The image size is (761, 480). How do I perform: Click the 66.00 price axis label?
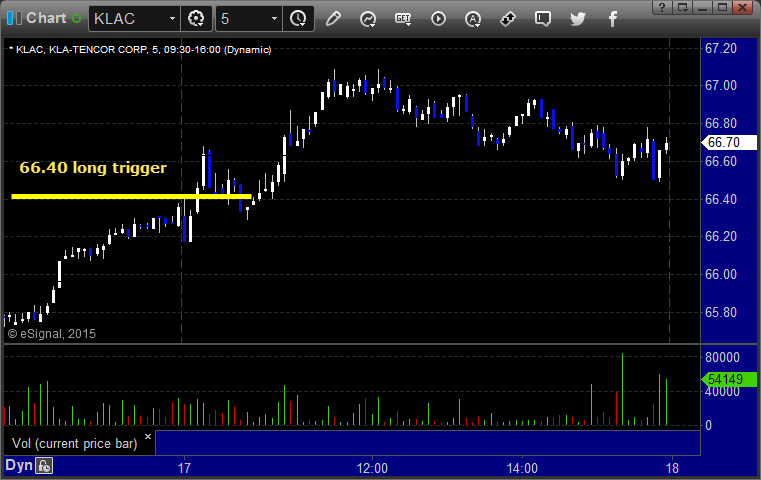(x=721, y=274)
